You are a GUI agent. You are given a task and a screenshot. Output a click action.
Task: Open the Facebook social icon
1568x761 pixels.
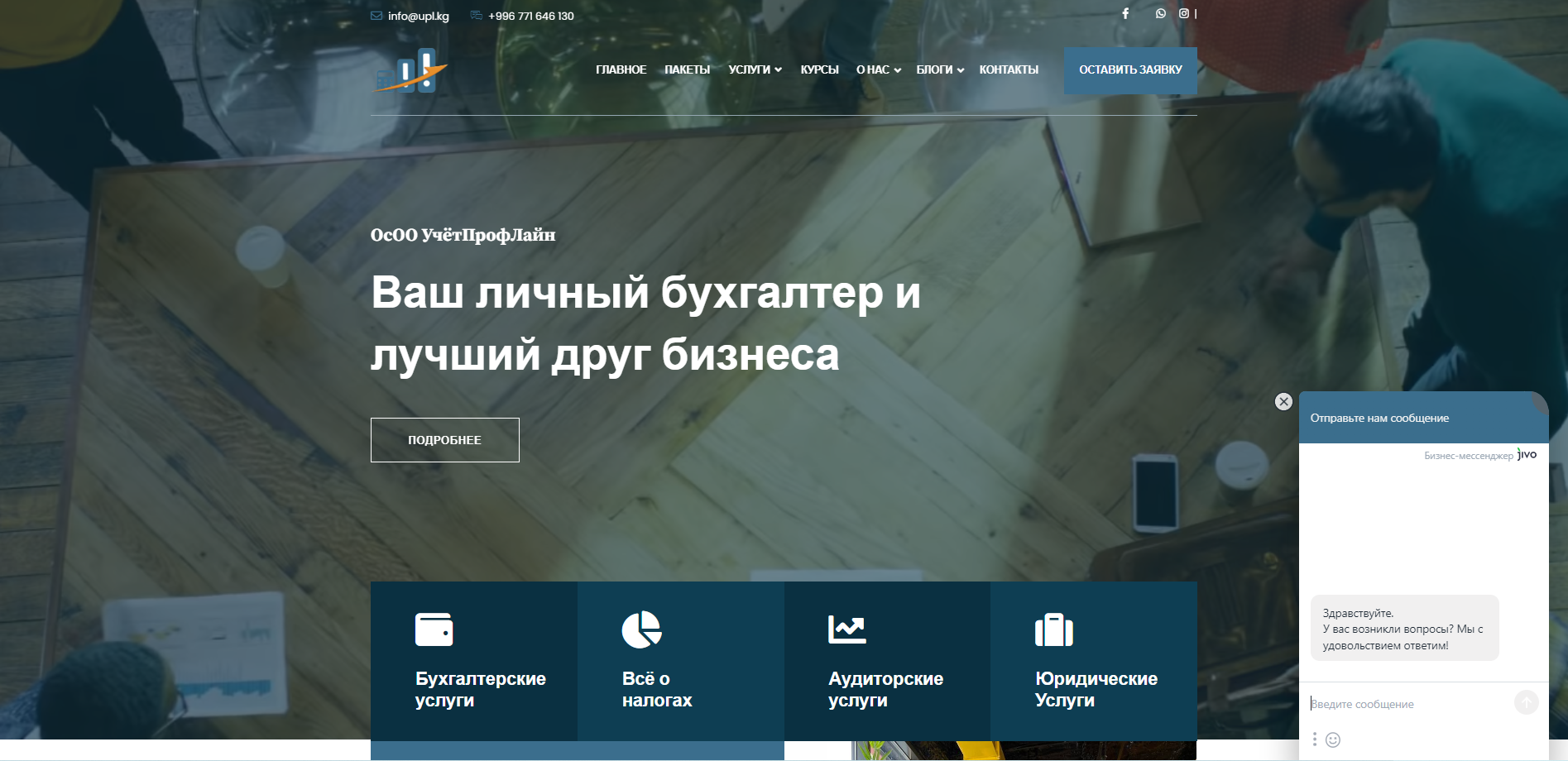pyautogui.click(x=1125, y=13)
